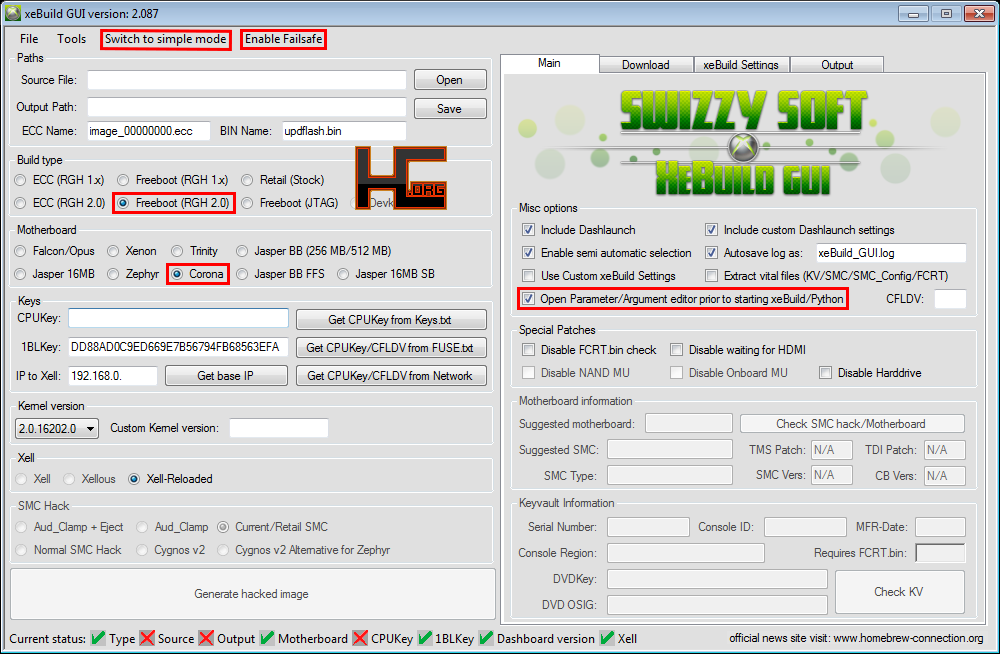The width and height of the screenshot is (1000, 654).
Task: Tick Disable FCRT.bin check checkbox
Action: tap(528, 350)
